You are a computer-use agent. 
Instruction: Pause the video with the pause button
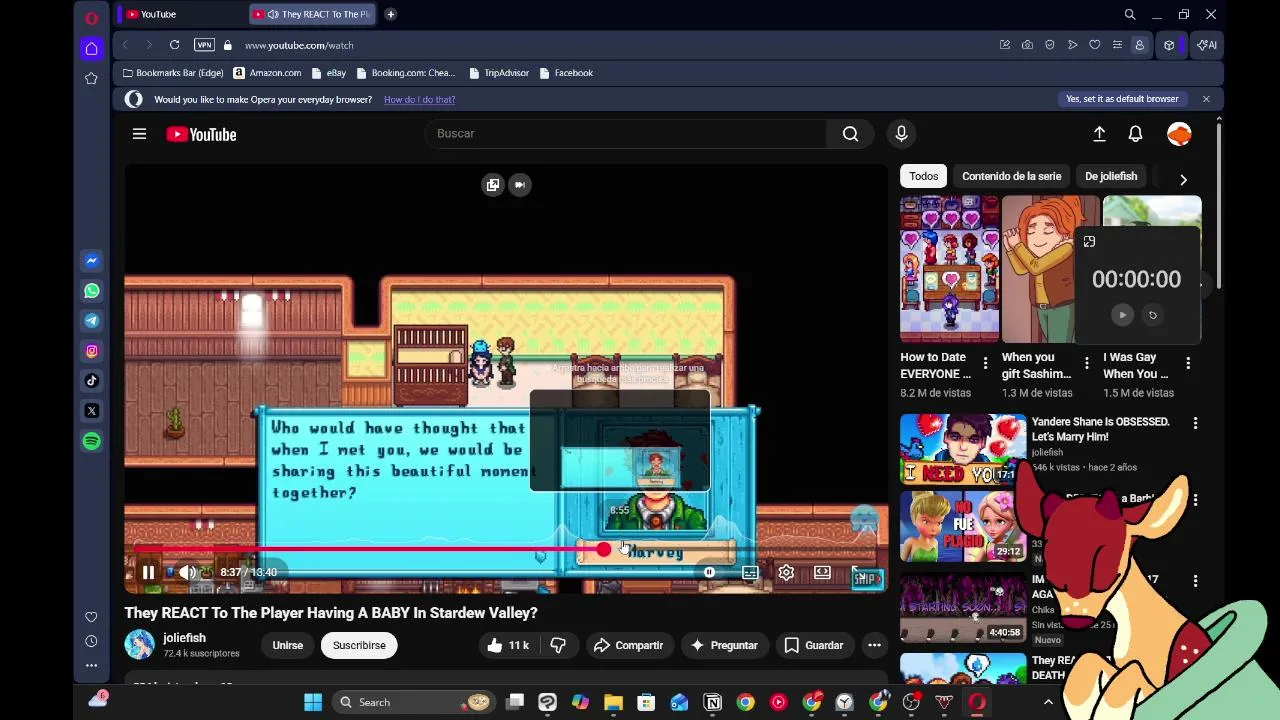pyautogui.click(x=148, y=573)
